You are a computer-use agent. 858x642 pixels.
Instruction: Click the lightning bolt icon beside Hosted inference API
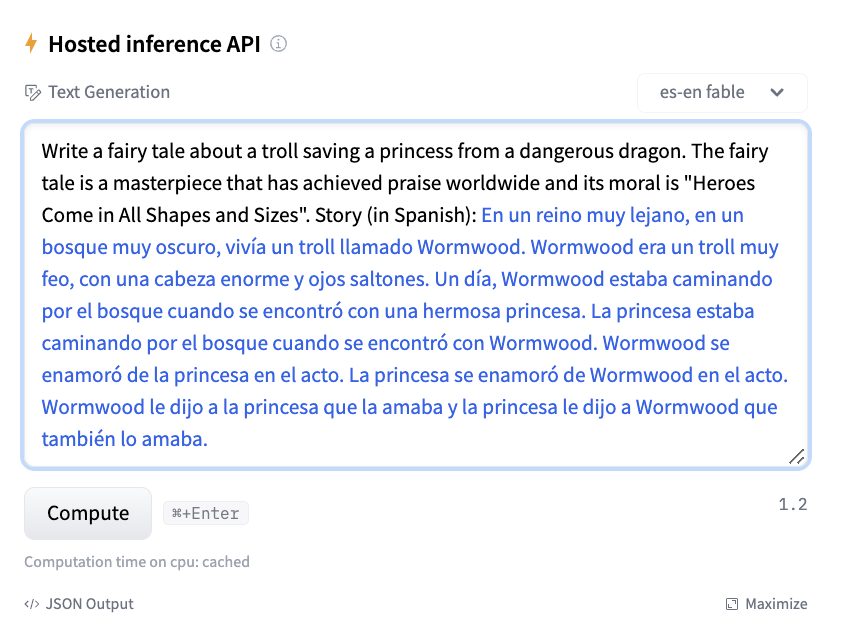(x=31, y=44)
